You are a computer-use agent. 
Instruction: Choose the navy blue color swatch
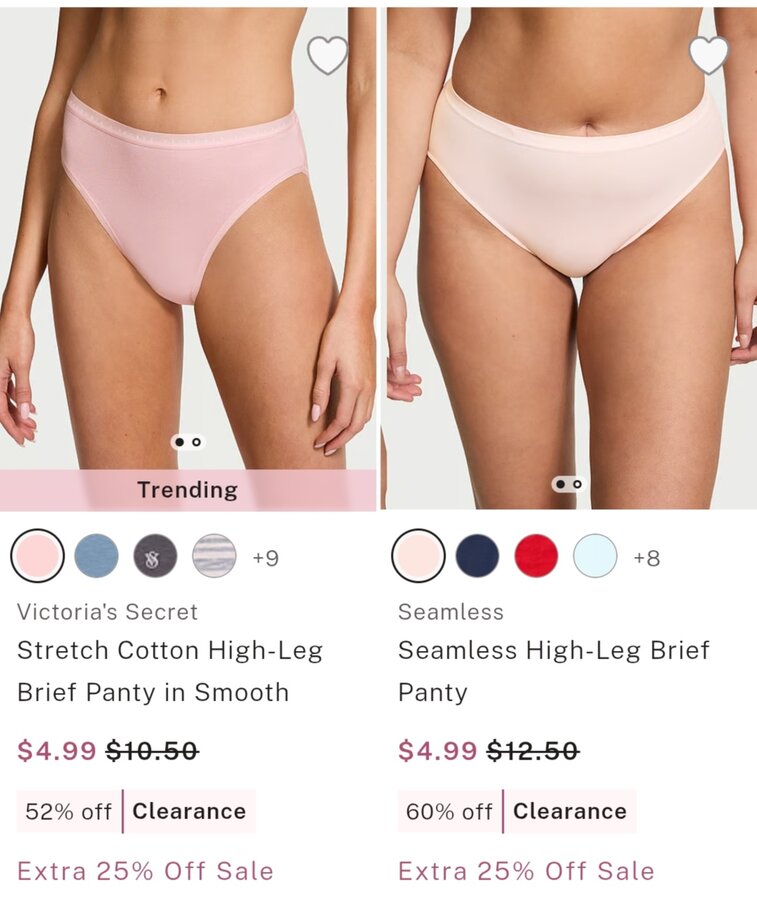click(478, 556)
